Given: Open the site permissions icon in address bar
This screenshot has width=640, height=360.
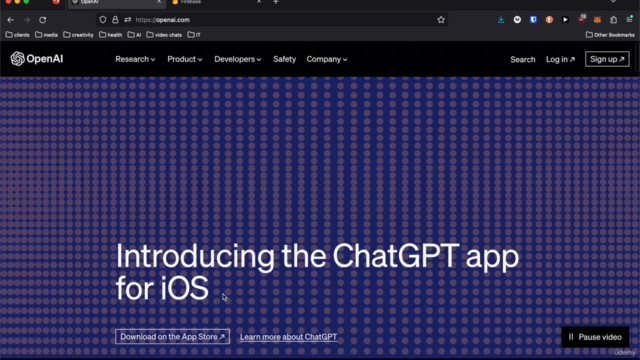Looking at the screenshot, I should [128, 20].
